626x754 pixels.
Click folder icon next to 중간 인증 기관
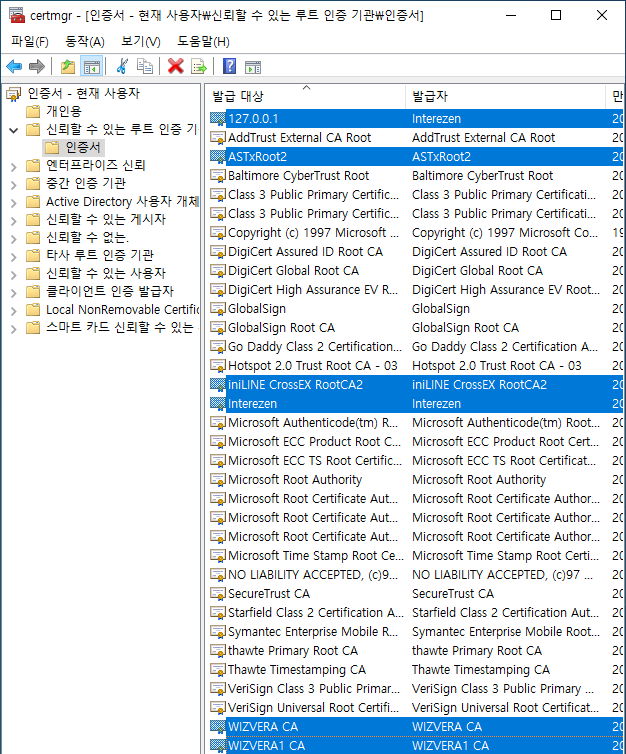[33, 183]
